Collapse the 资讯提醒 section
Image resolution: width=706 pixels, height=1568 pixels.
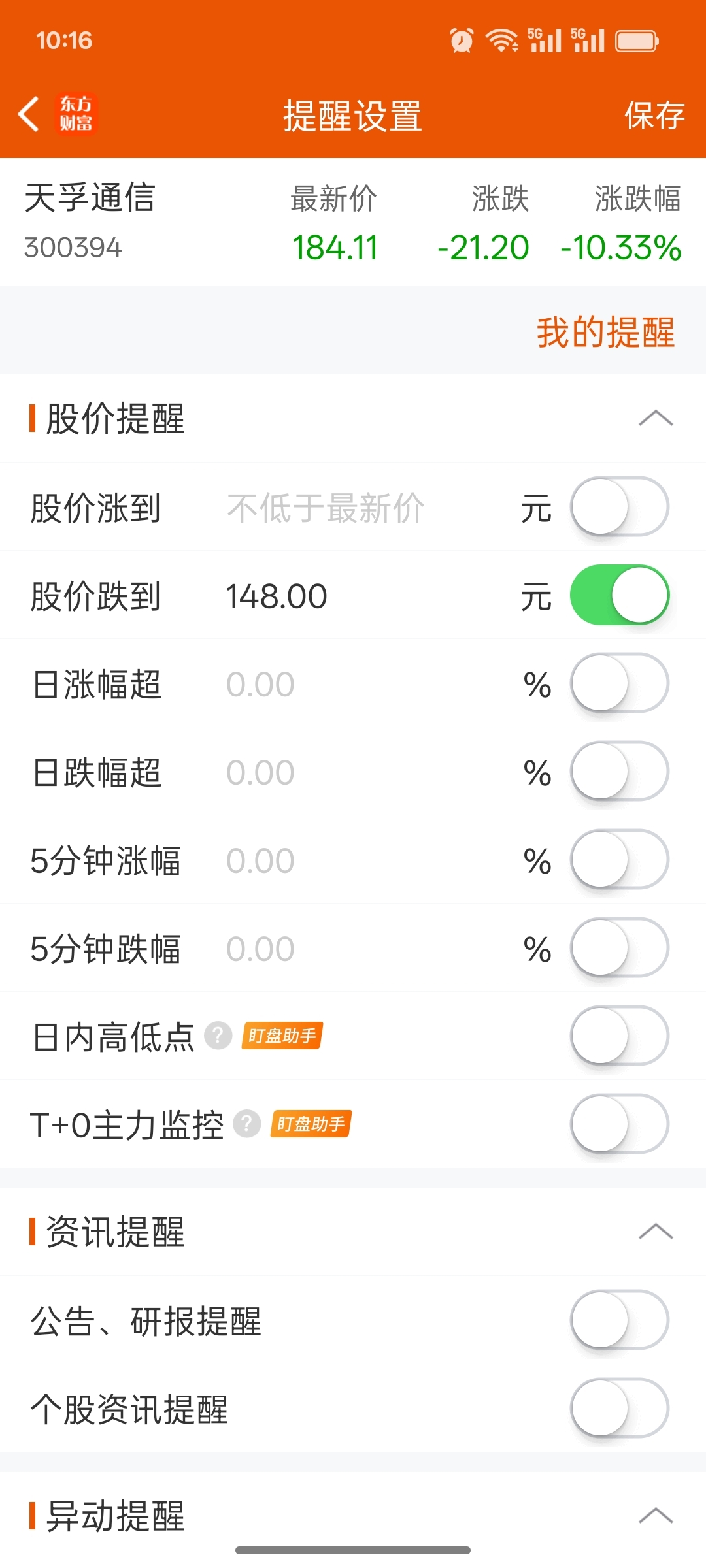[x=656, y=1232]
